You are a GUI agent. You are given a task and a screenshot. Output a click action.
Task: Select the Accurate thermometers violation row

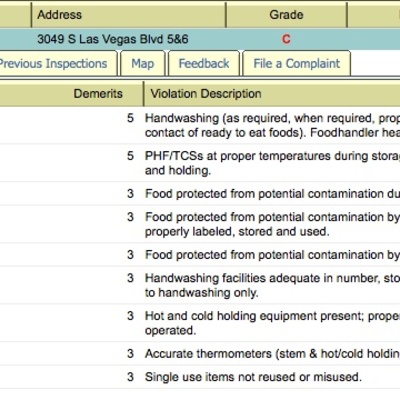click(x=200, y=354)
